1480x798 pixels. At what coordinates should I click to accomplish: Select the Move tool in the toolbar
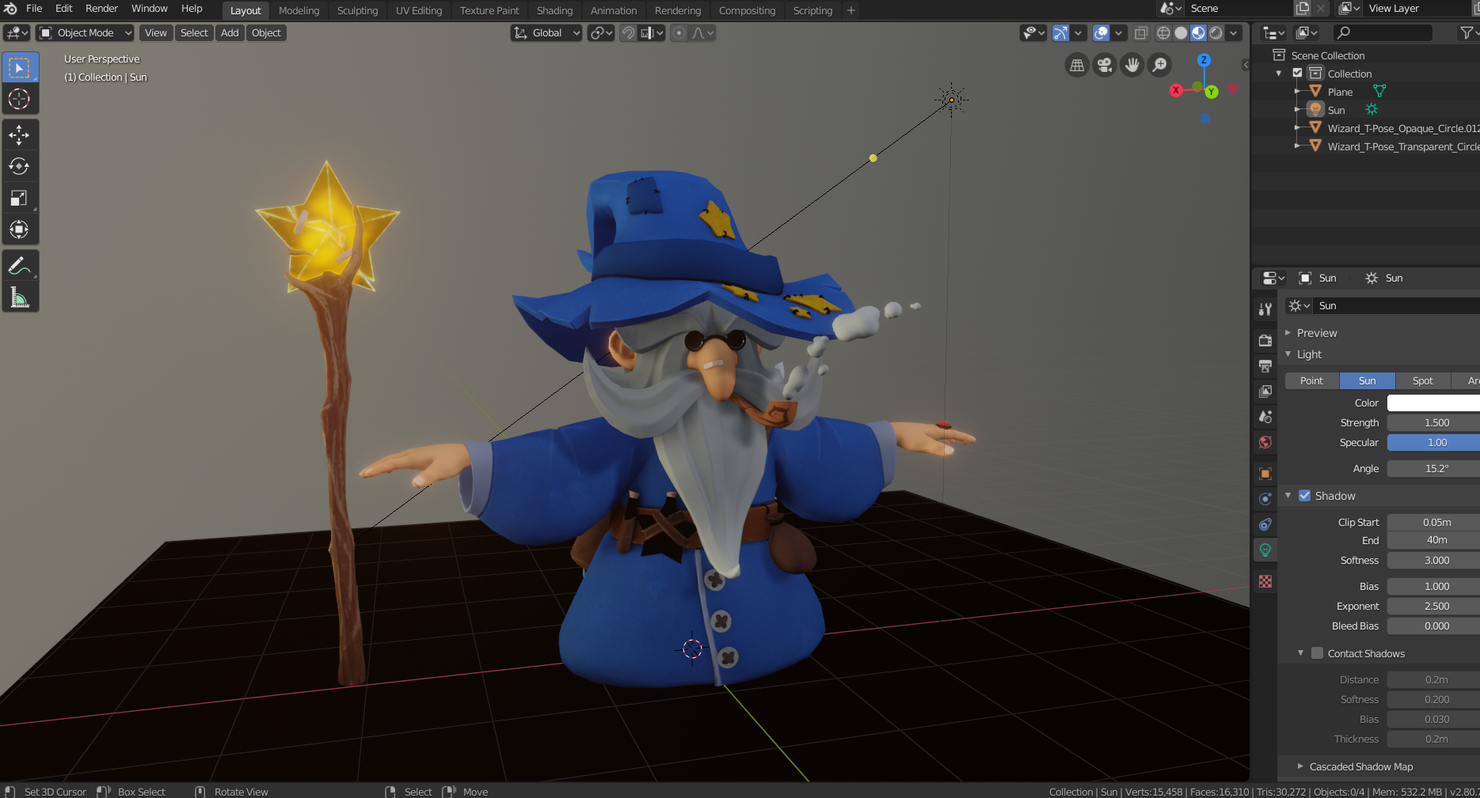tap(20, 134)
